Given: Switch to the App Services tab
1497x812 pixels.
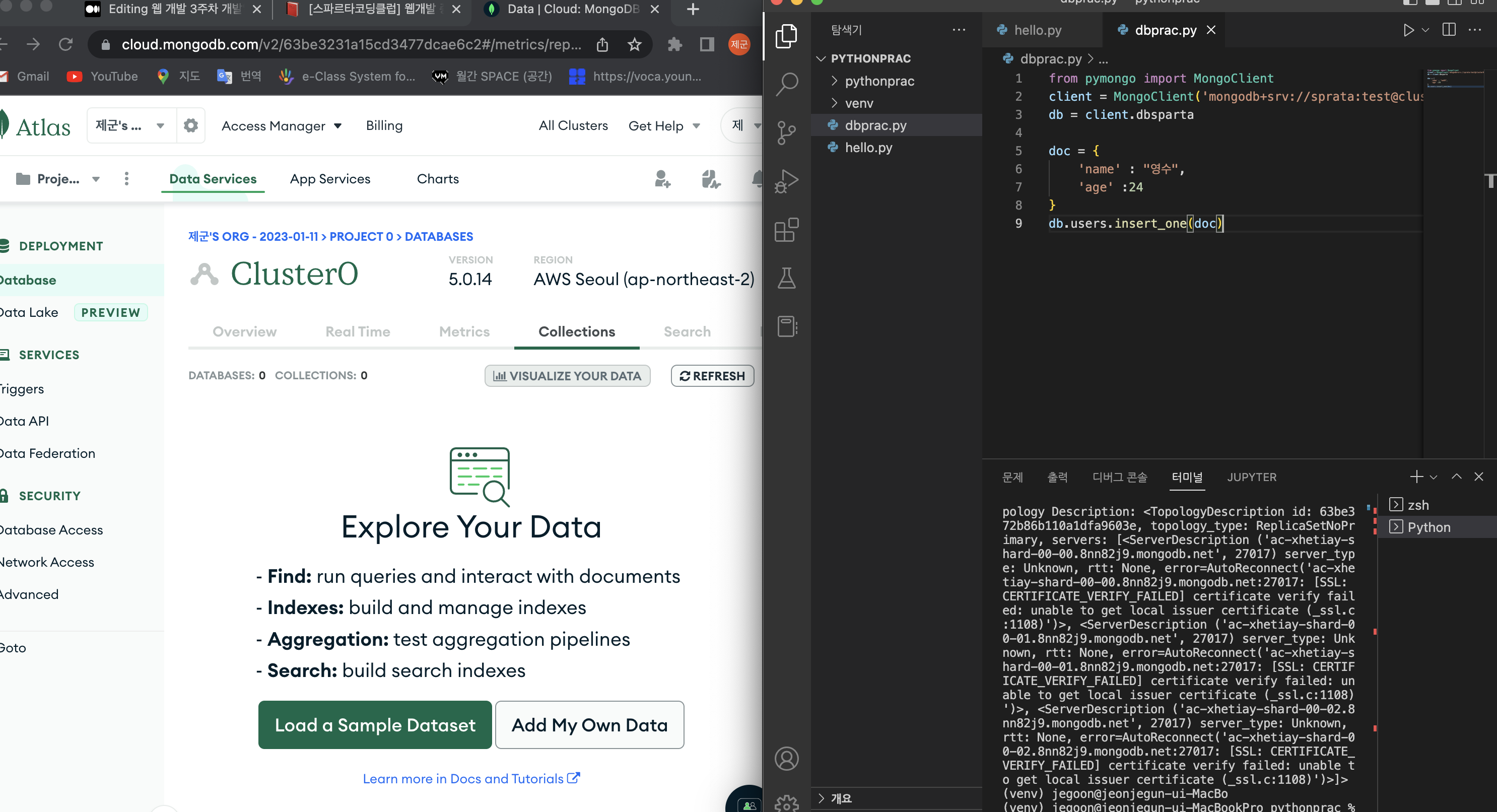Looking at the screenshot, I should [x=330, y=179].
